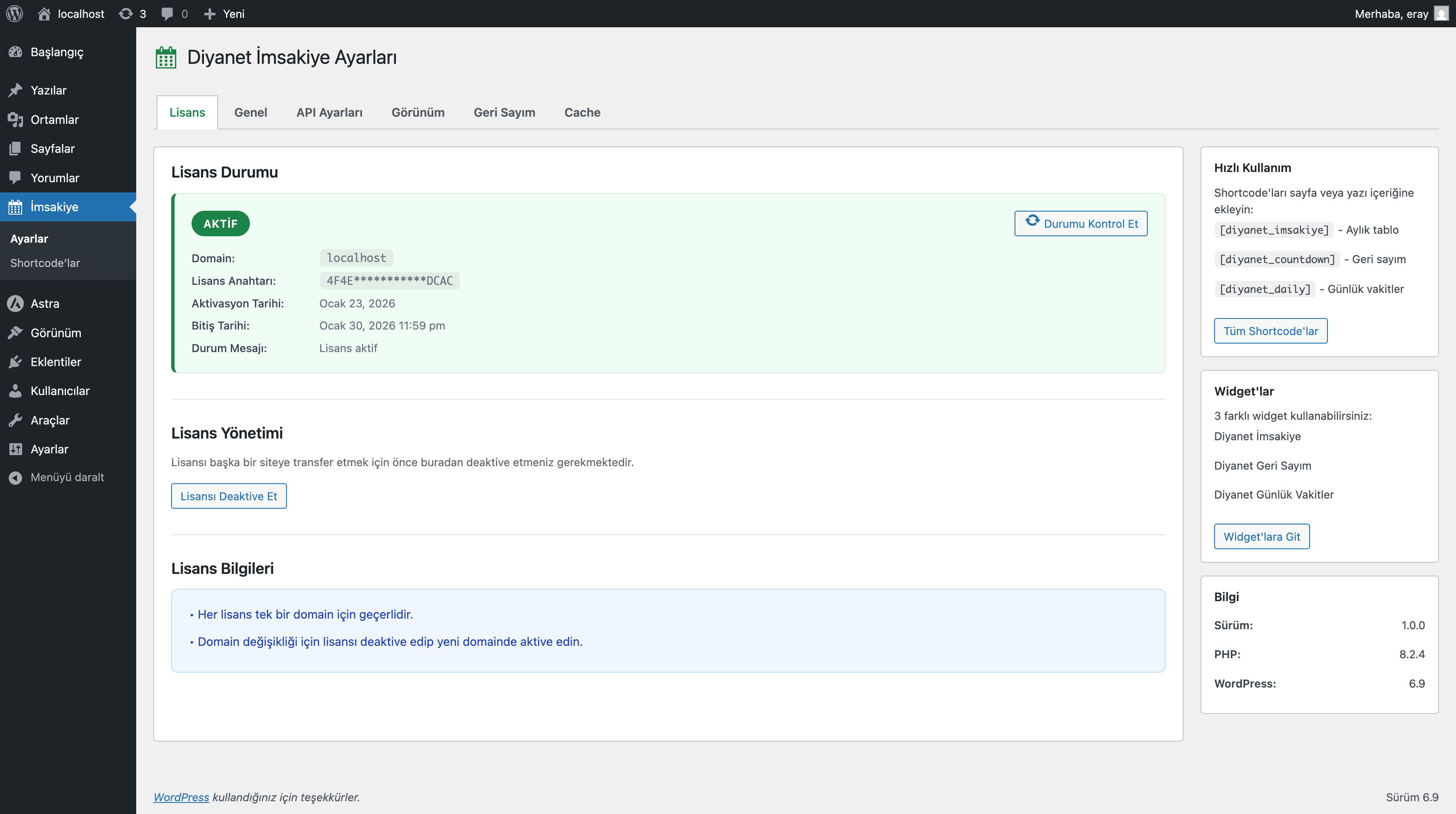Click the Sayfalar pages icon
This screenshot has width=1456, height=814.
[15, 149]
